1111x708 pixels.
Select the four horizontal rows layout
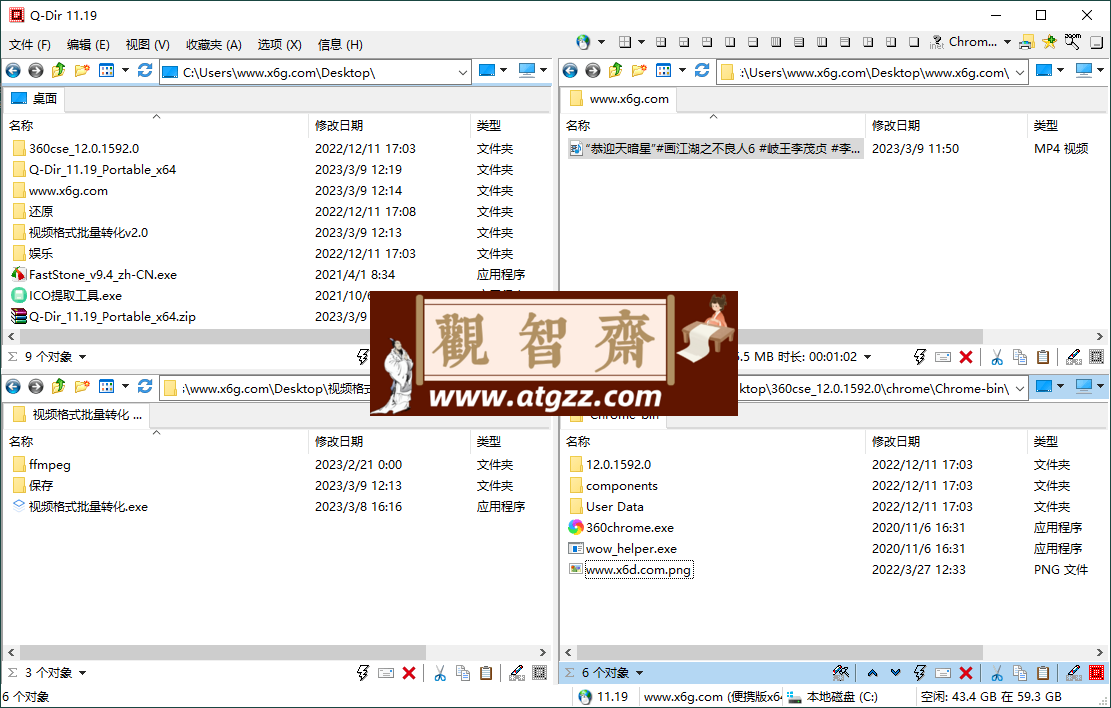pyautogui.click(x=799, y=43)
